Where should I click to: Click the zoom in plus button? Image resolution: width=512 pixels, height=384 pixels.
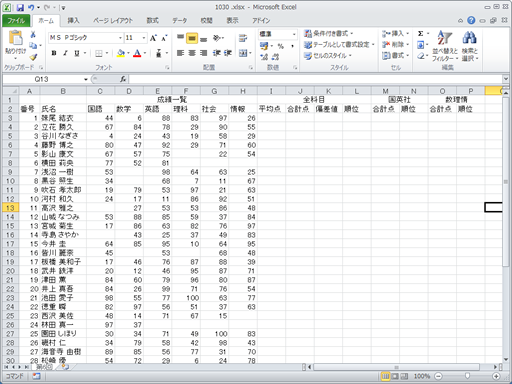point(496,376)
